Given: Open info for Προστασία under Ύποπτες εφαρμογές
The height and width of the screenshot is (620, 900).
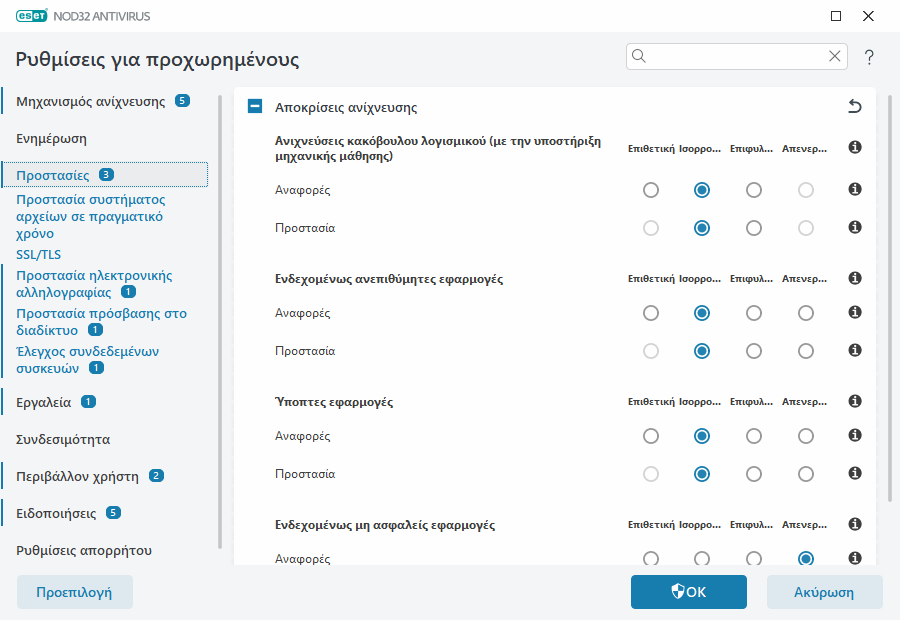Looking at the screenshot, I should pos(854,473).
